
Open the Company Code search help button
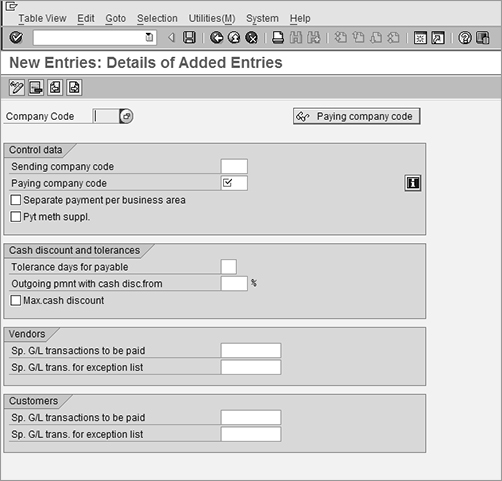tap(126, 116)
